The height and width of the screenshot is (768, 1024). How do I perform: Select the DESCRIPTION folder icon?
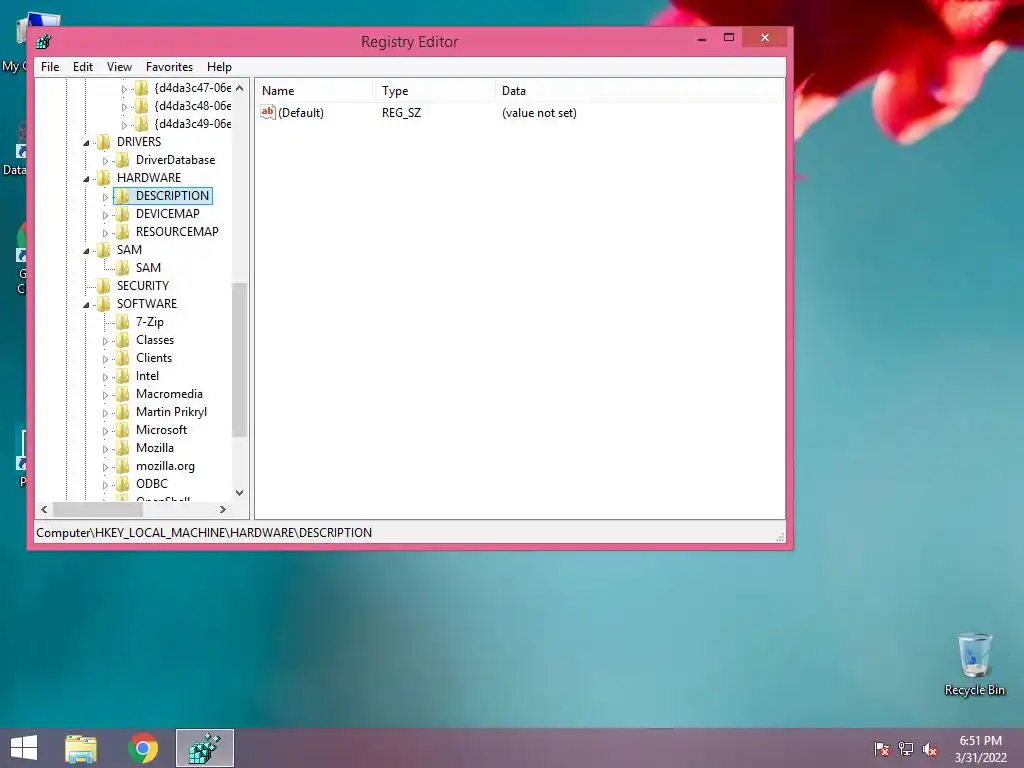click(122, 196)
